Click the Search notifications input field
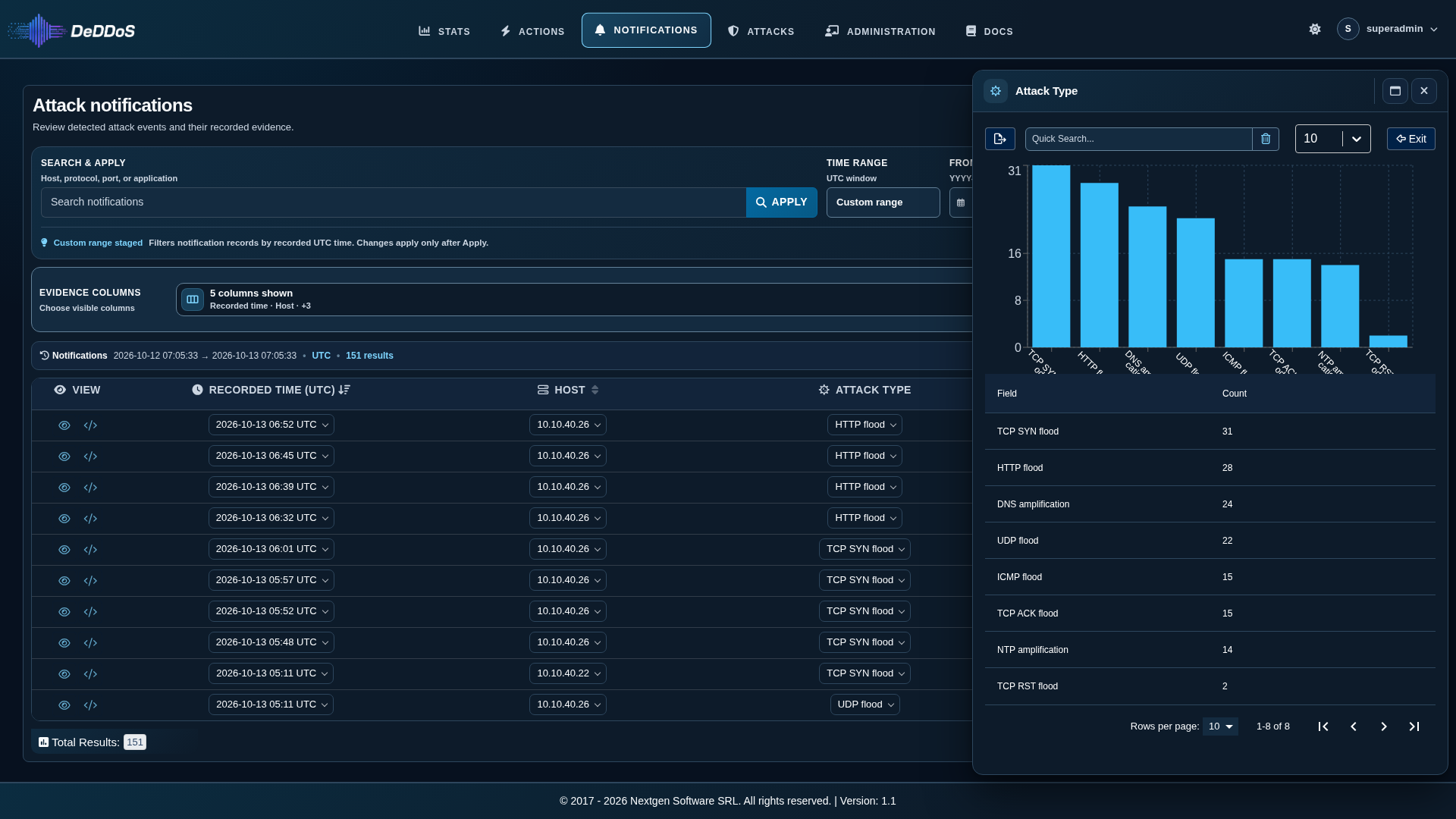This screenshot has width=1456, height=819. [394, 202]
